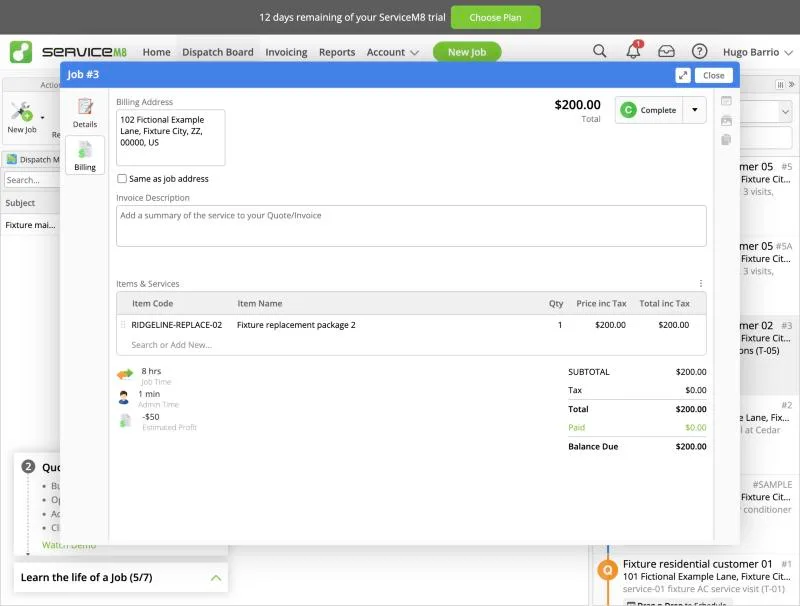This screenshot has width=800, height=606.
Task: Click the Estimated Profit icon
Action: (125, 421)
